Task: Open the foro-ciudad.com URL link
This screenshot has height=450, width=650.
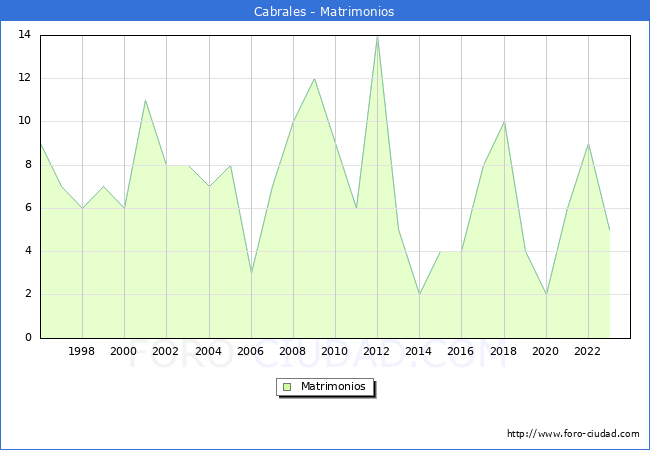Action: 573,434
